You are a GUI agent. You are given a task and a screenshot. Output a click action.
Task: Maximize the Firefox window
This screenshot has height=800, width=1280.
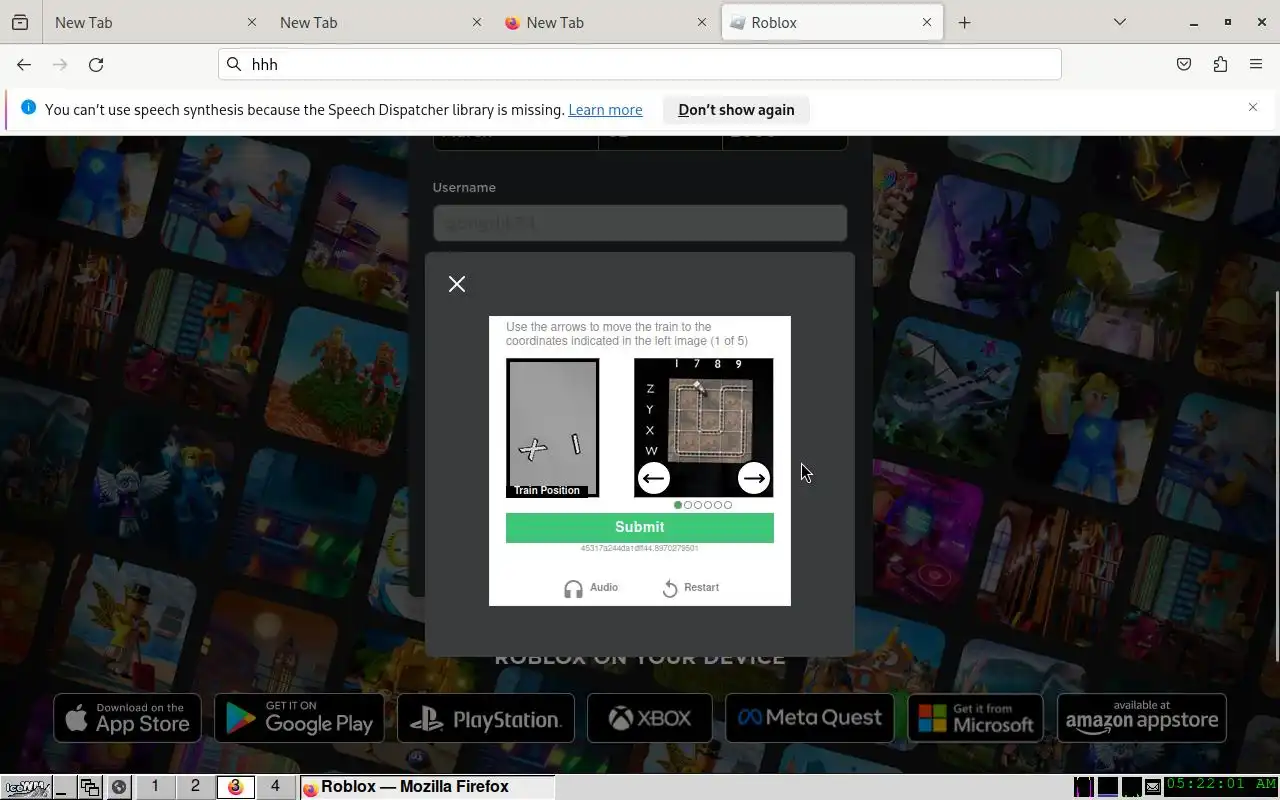[1228, 22]
